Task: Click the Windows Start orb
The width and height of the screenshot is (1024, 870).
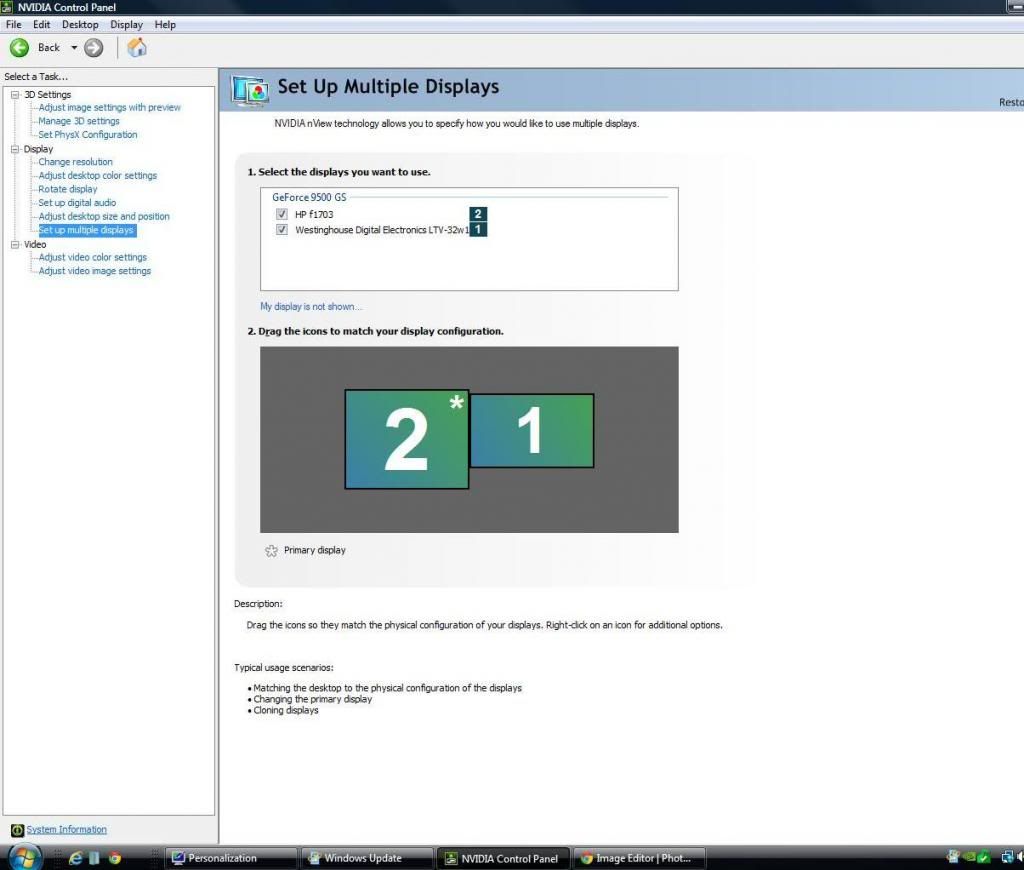Action: (24, 856)
